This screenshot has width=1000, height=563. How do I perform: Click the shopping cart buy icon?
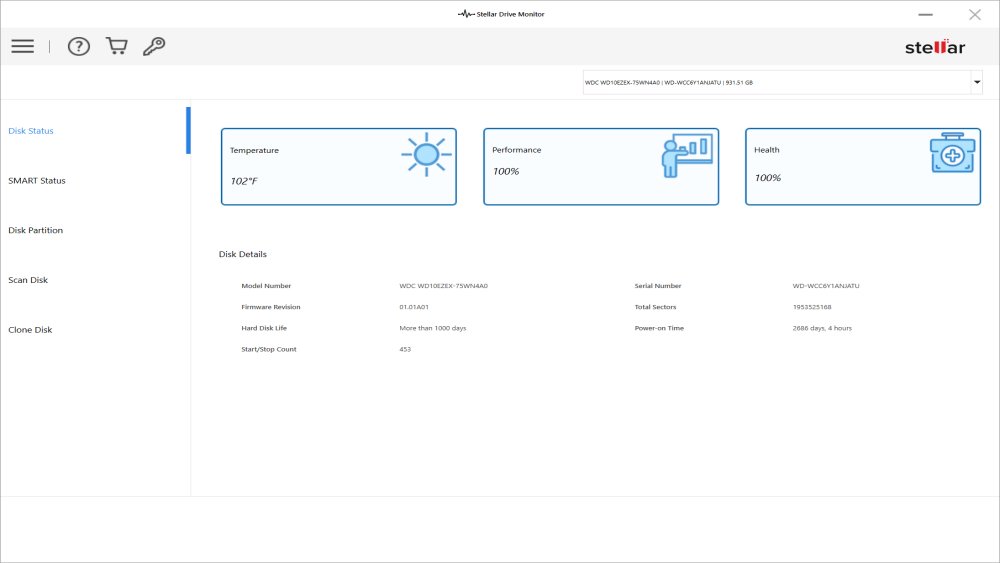point(117,46)
